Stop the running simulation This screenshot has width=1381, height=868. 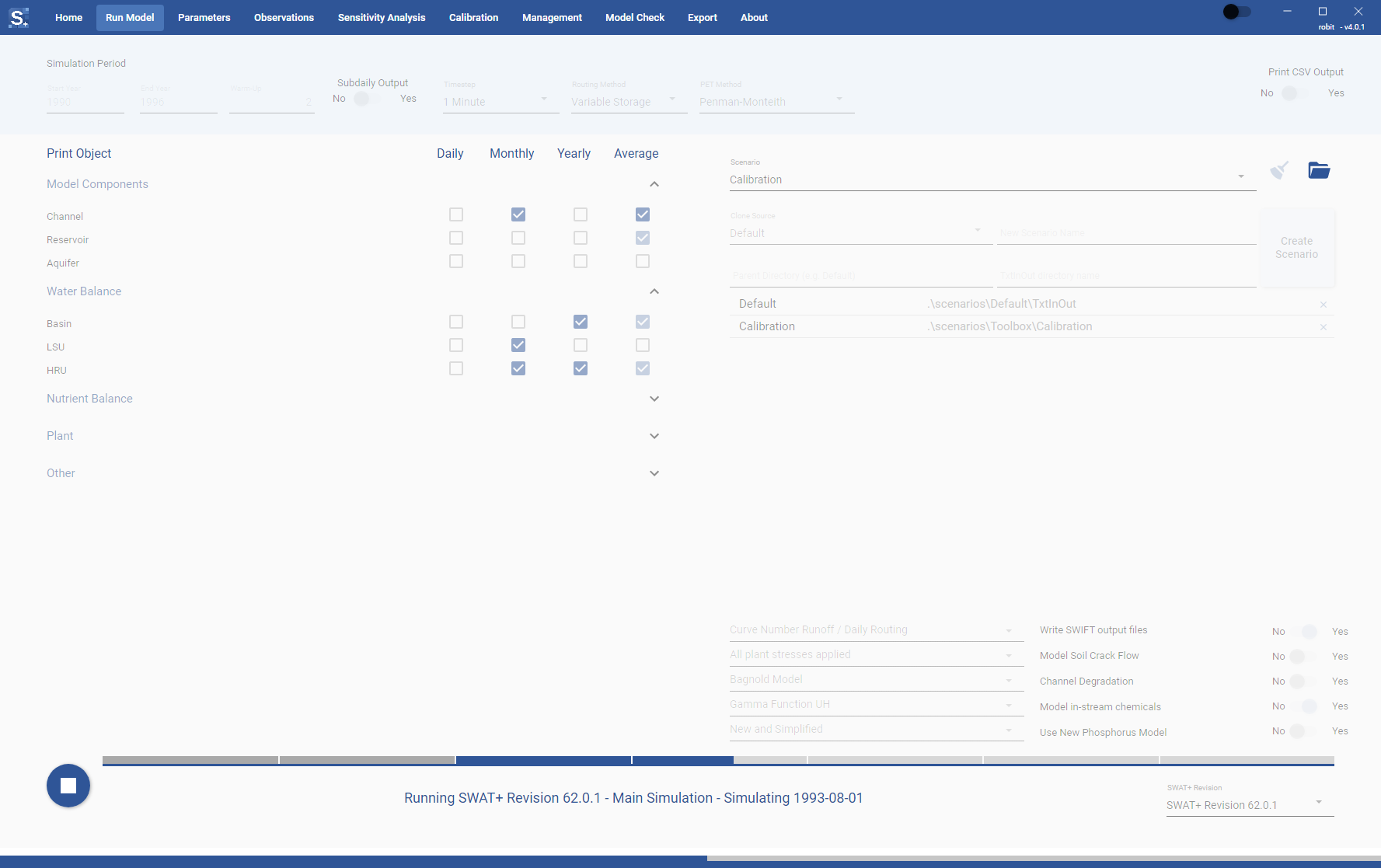pyautogui.click(x=68, y=786)
